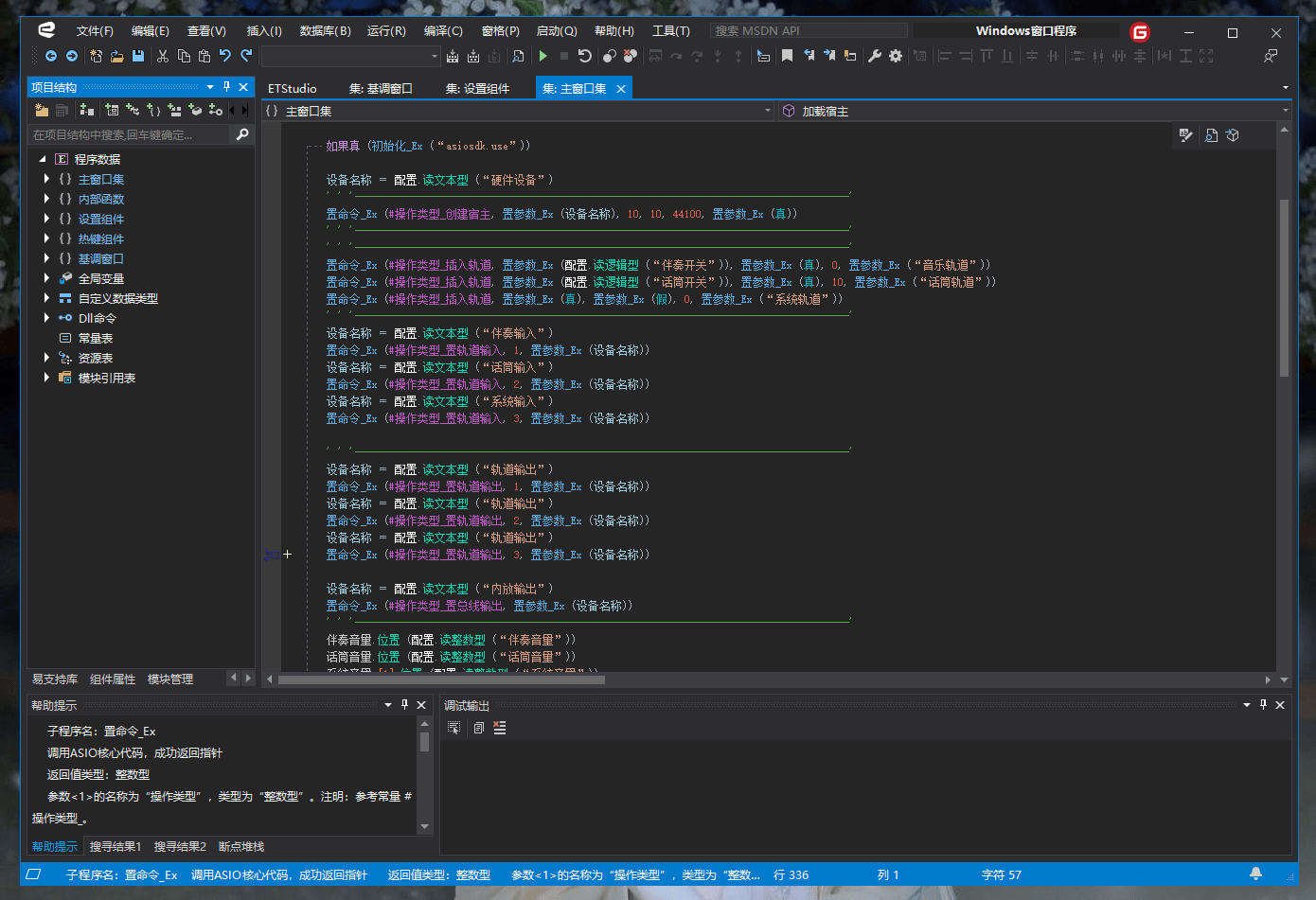This screenshot has width=1316, height=900.
Task: Switch to the 集: 基调窗口 tab
Action: pyautogui.click(x=381, y=88)
